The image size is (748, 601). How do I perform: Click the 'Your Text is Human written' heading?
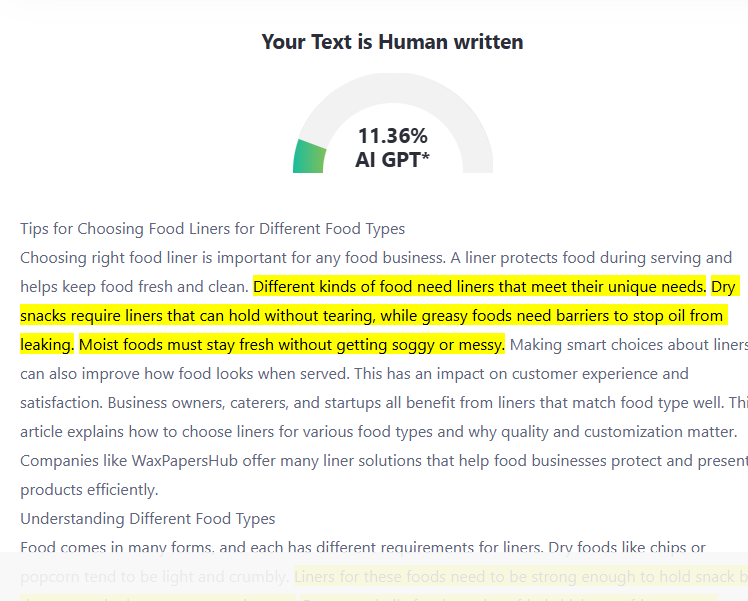pyautogui.click(x=392, y=42)
